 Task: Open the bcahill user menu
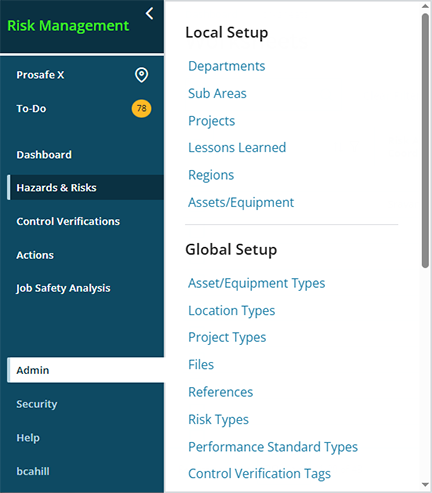point(33,471)
